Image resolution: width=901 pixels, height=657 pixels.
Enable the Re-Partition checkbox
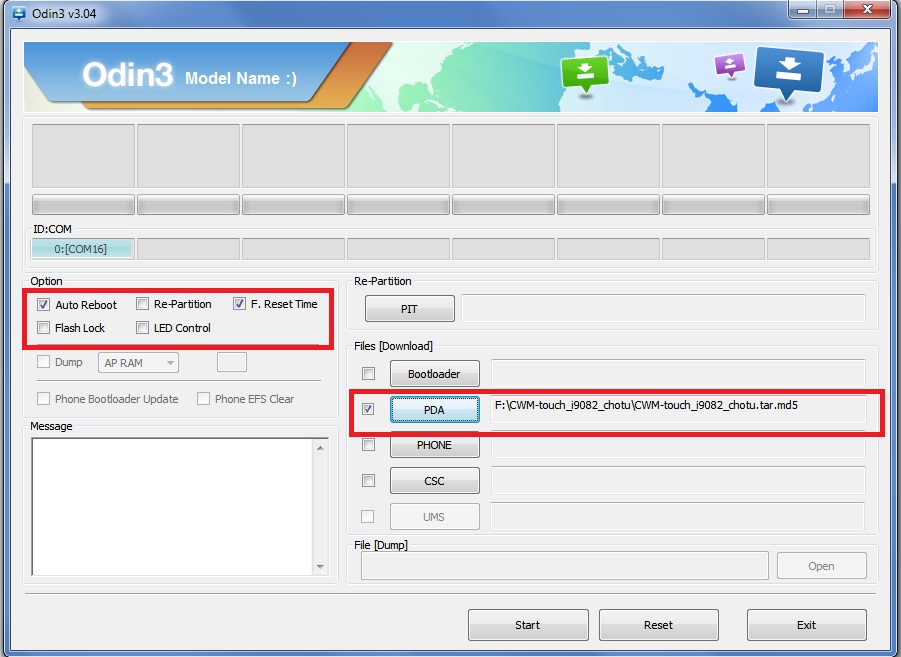click(x=143, y=303)
